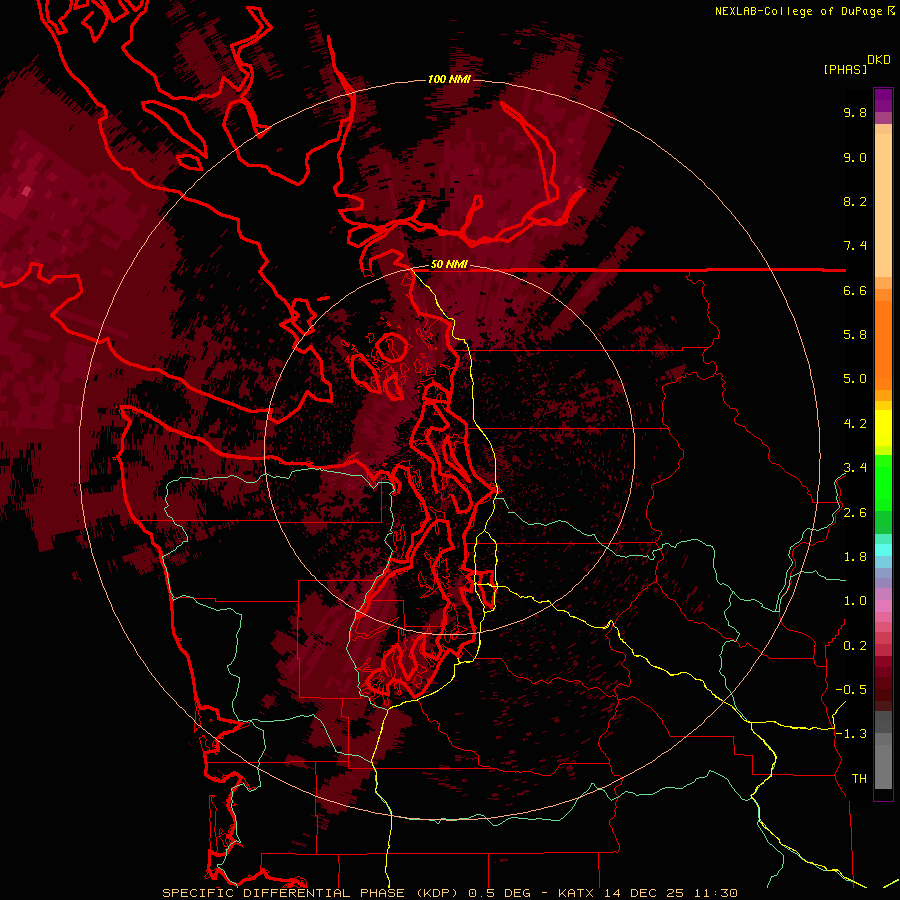Click the DKD legend label
The image size is (900, 900).
point(879,60)
